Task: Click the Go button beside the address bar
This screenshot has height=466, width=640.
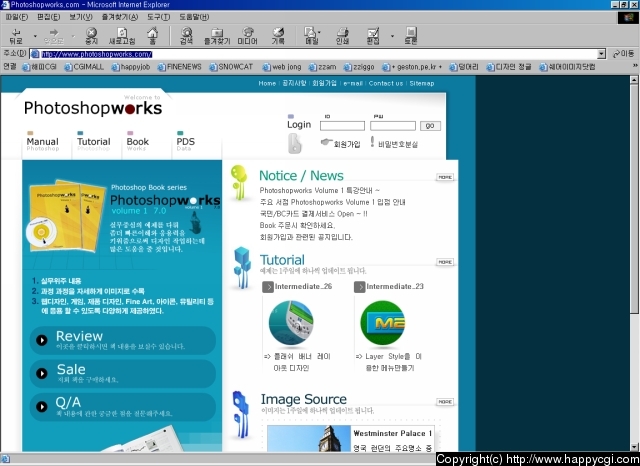Action: [623, 54]
